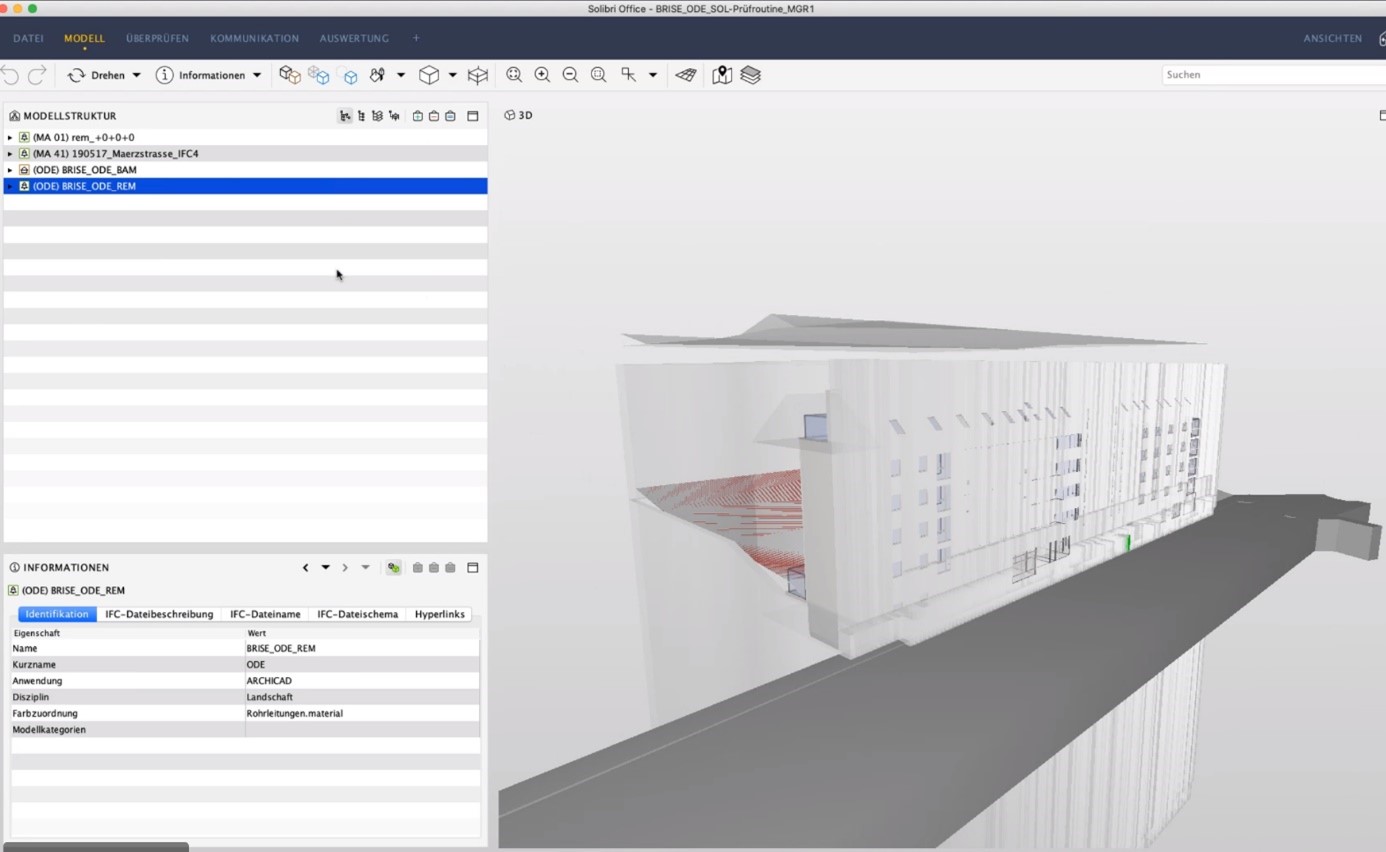Activate the Informationen tool
Viewport: 1386px width, 852px height.
coord(200,74)
